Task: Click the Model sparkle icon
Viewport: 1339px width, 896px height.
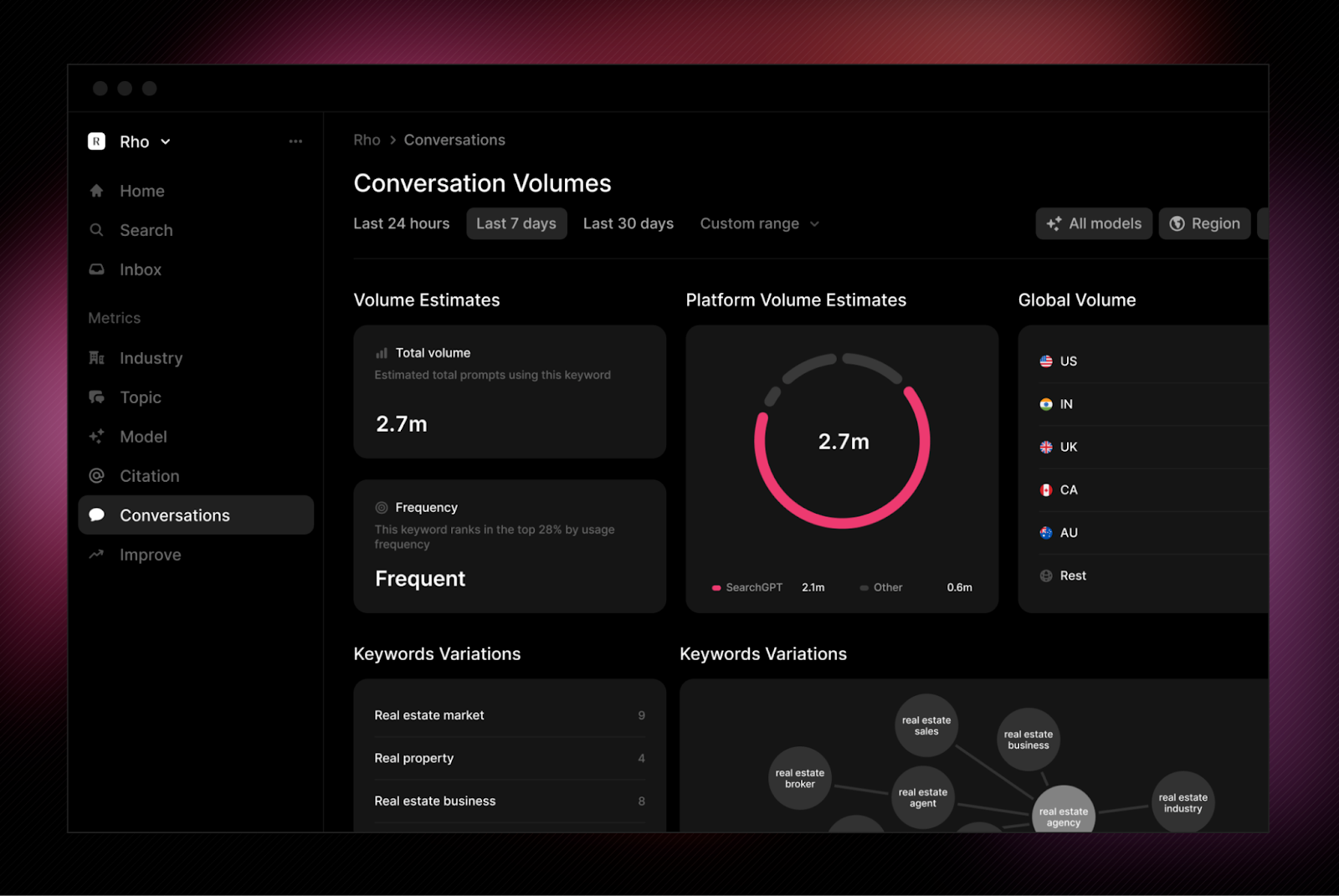Action: pos(97,437)
